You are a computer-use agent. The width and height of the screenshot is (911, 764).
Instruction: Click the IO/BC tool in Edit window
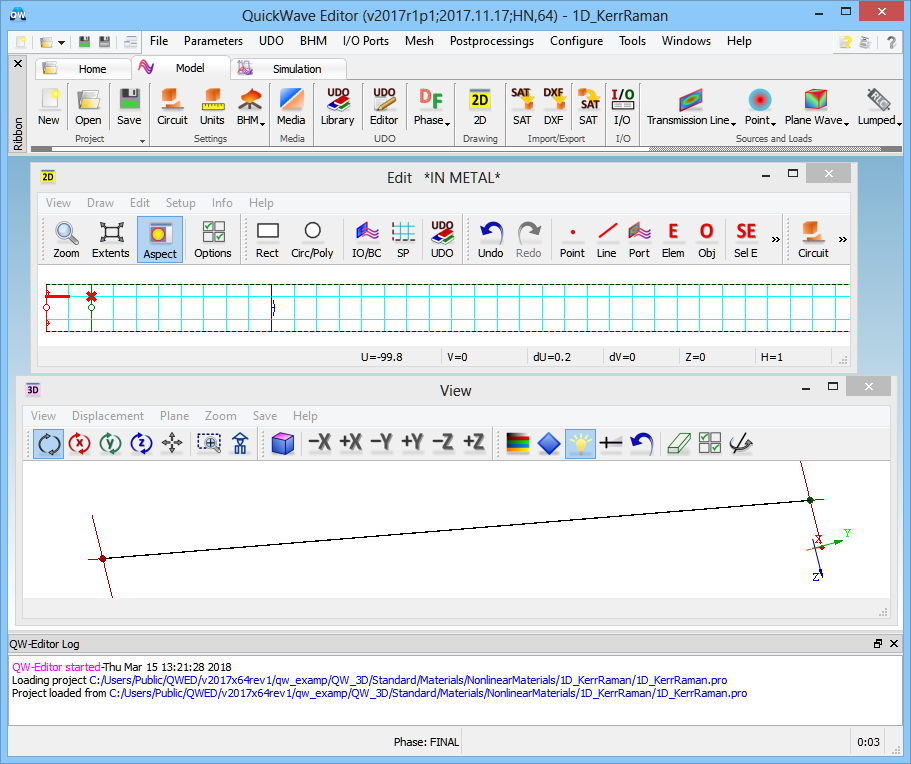pyautogui.click(x=367, y=239)
